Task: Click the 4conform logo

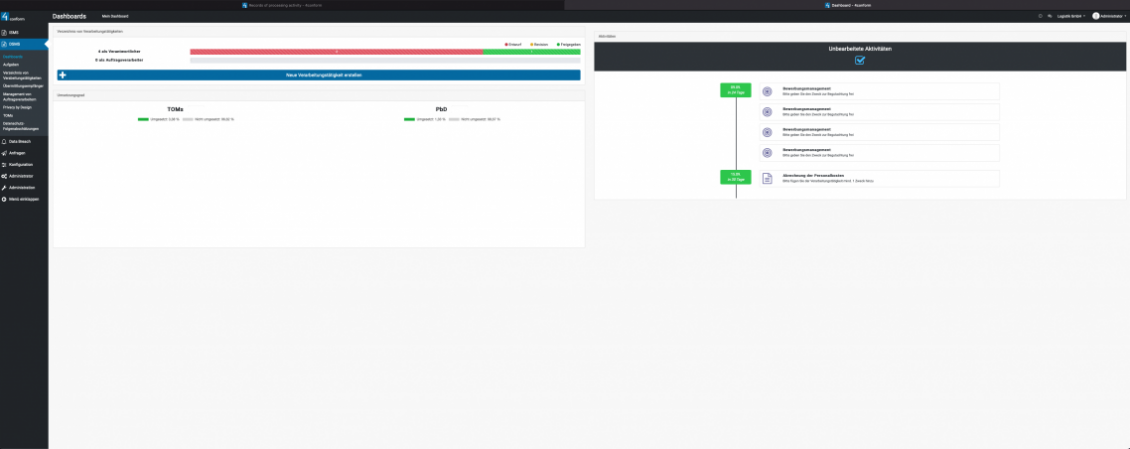Action: click(x=12, y=17)
